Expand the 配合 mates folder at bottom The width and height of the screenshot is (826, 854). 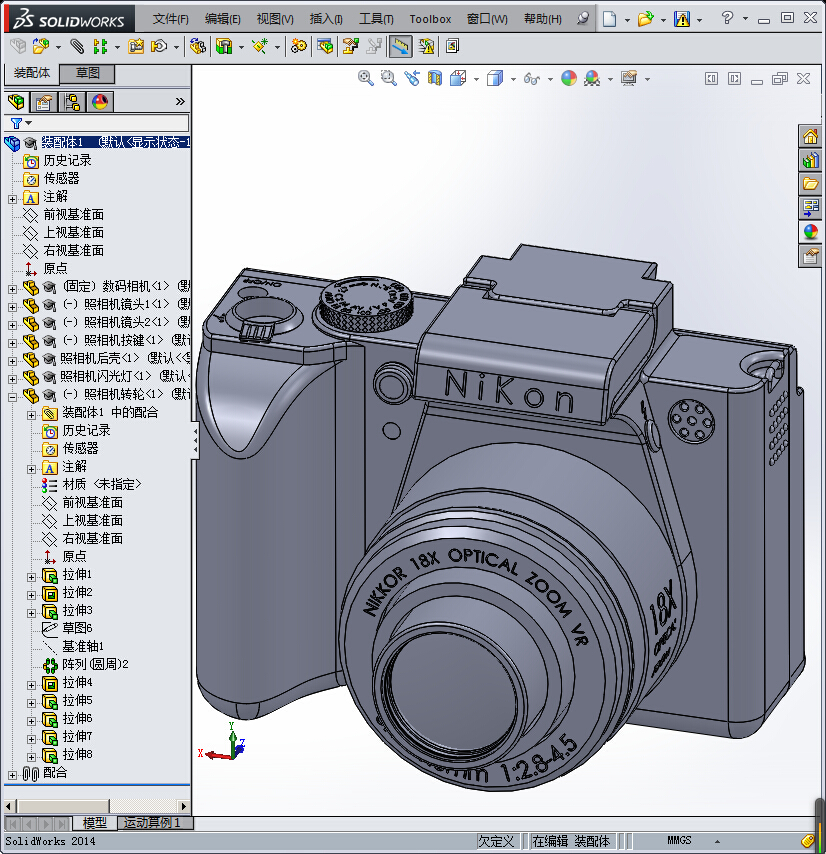[x=13, y=775]
